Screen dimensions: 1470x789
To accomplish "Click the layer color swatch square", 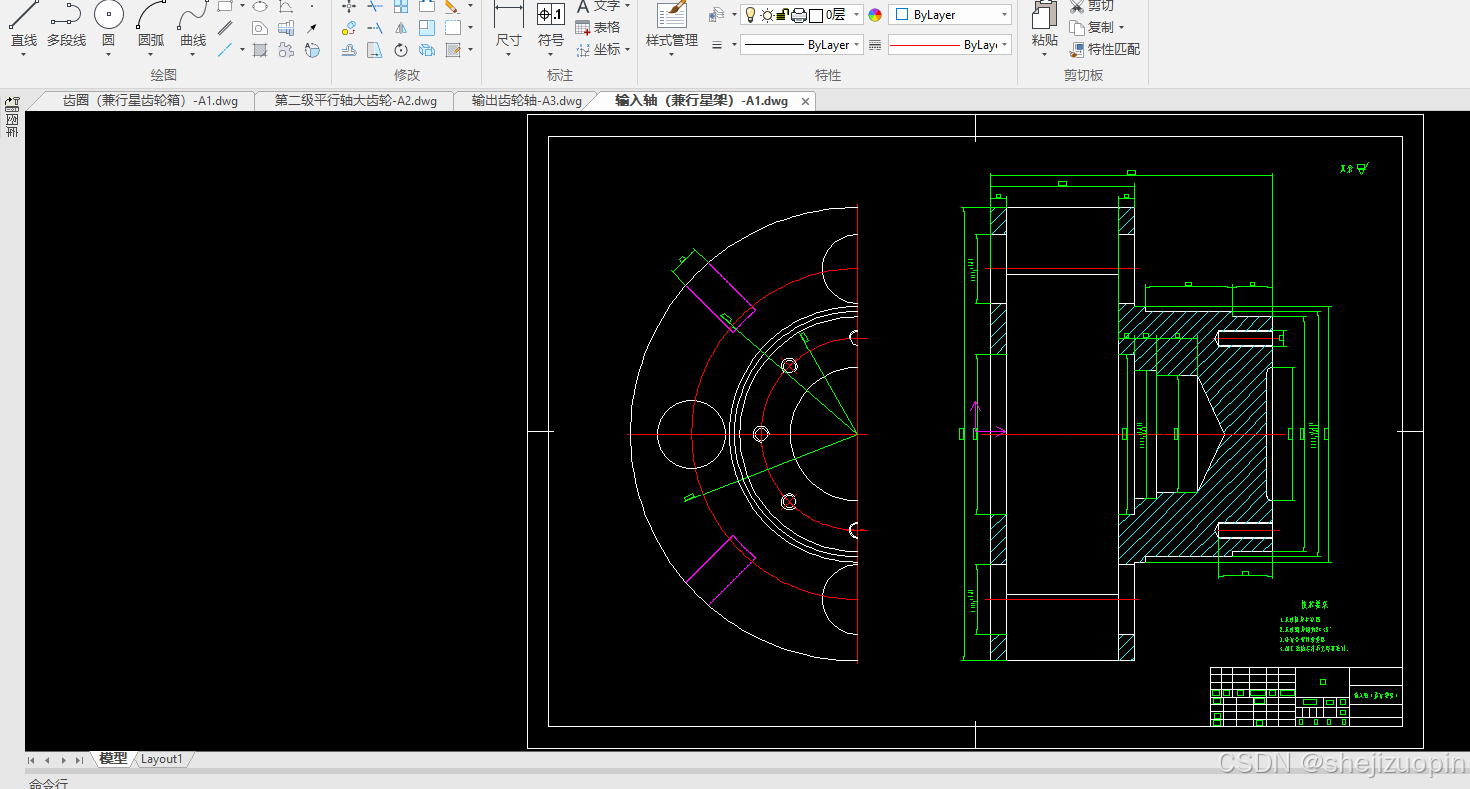I will 816,15.
